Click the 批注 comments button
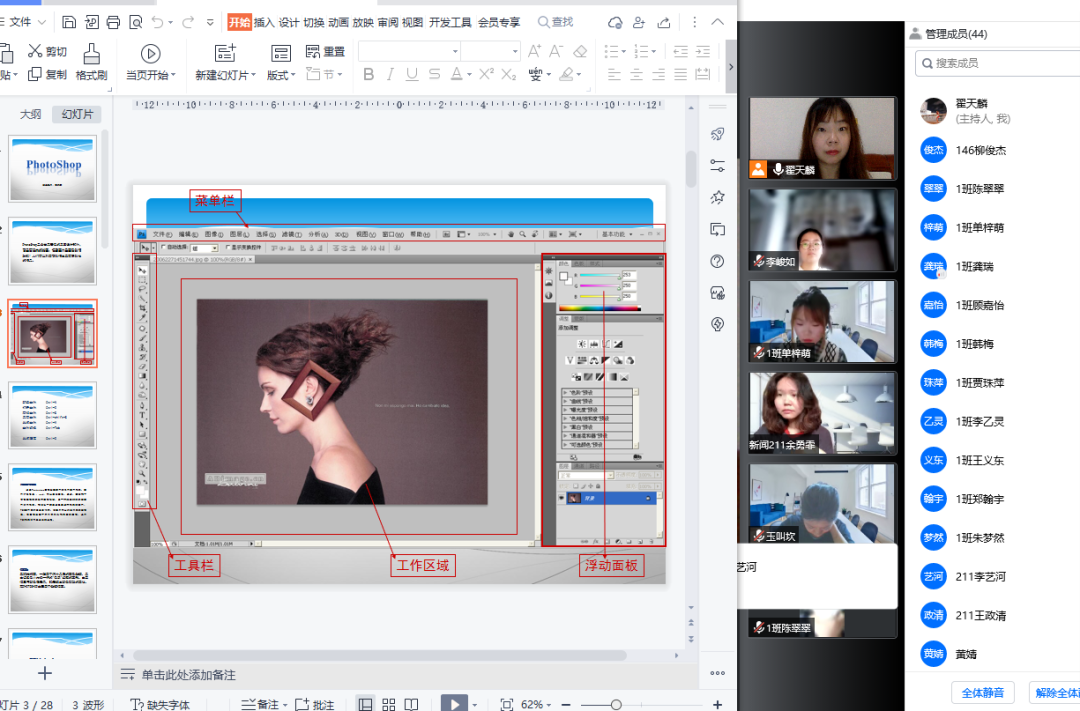Image resolution: width=1080 pixels, height=711 pixels. (x=315, y=704)
